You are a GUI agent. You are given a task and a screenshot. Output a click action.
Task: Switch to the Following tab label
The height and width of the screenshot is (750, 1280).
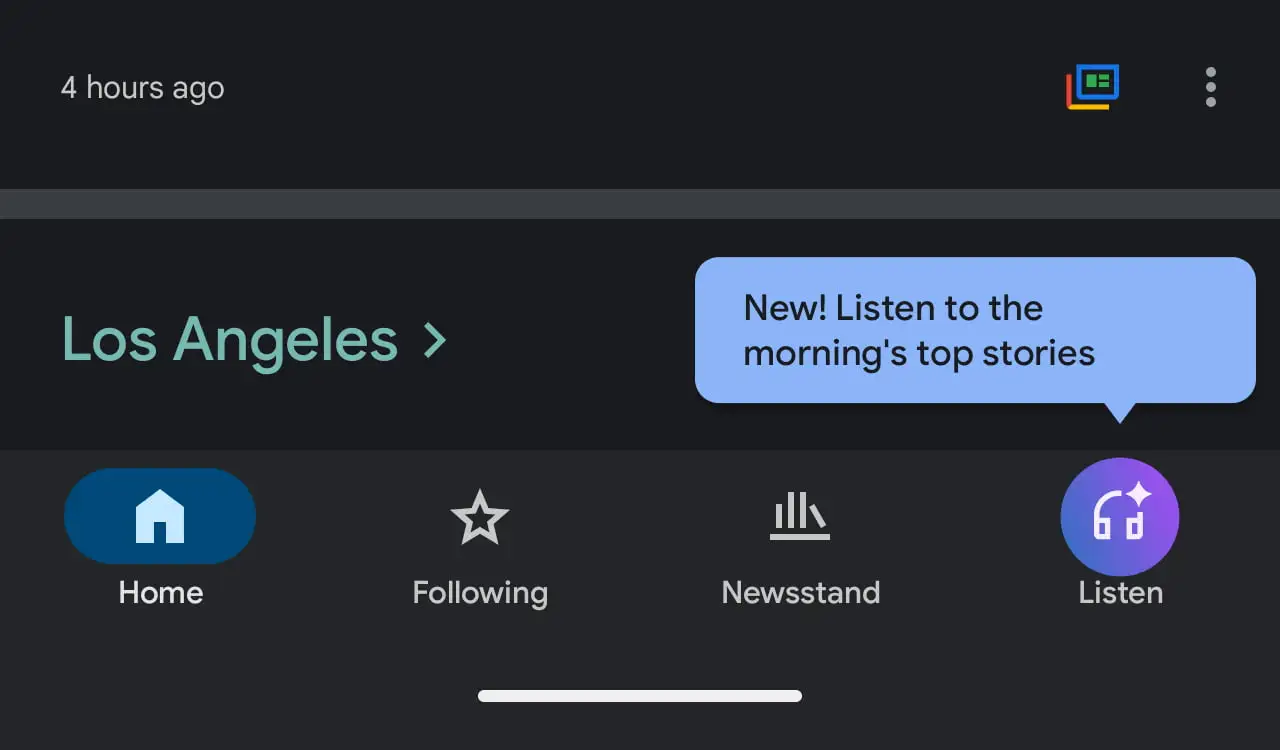(480, 593)
